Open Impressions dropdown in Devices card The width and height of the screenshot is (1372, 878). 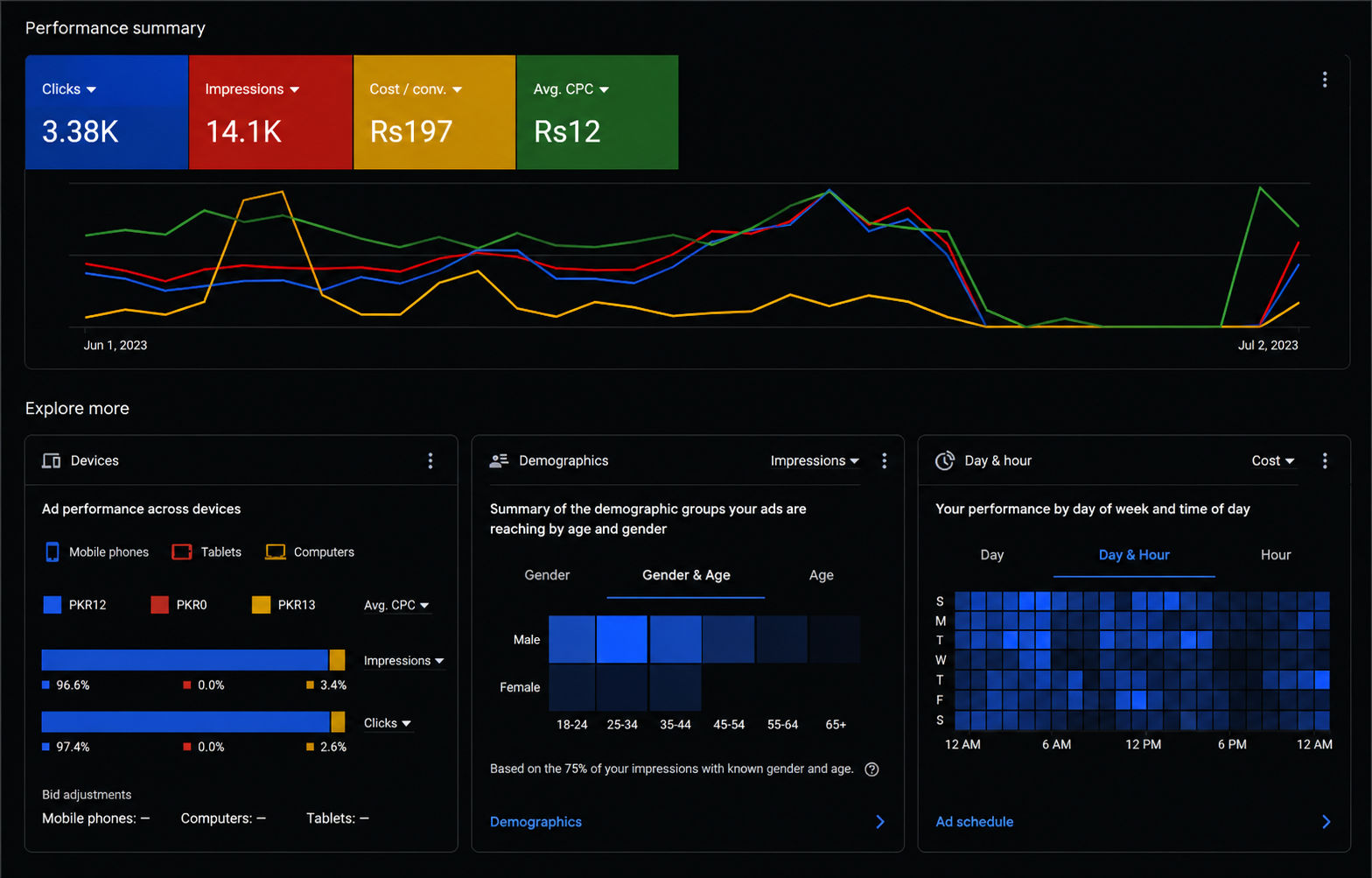click(403, 661)
